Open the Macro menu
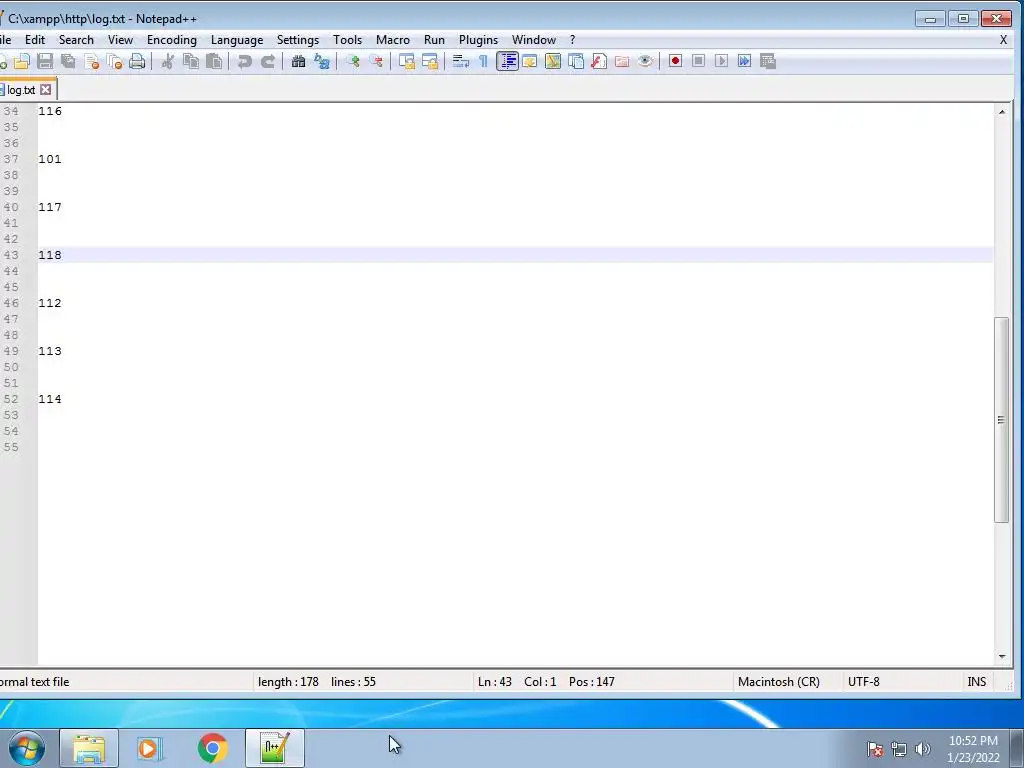The image size is (1024, 768). 392,40
